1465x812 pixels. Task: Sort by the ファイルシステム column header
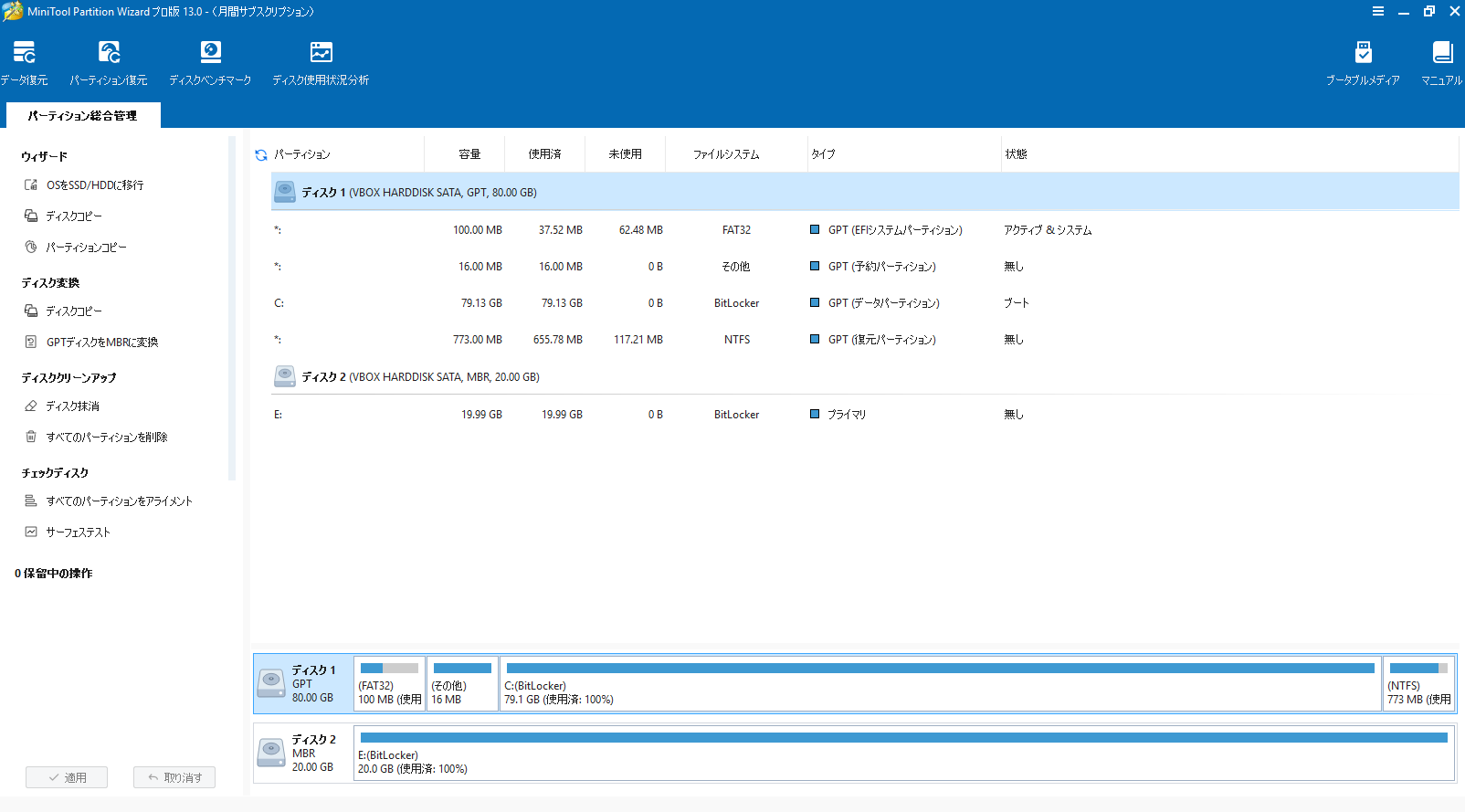tap(726, 154)
